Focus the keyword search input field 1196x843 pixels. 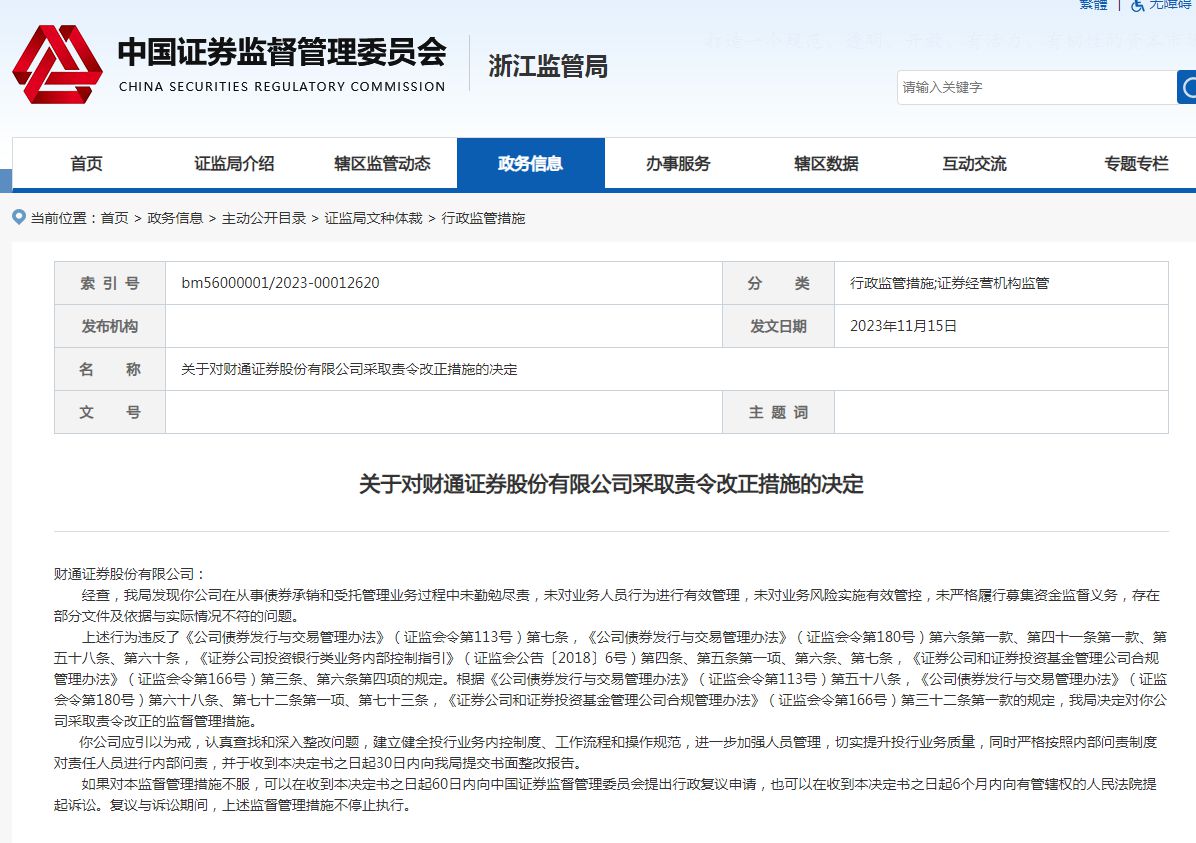coord(1037,88)
